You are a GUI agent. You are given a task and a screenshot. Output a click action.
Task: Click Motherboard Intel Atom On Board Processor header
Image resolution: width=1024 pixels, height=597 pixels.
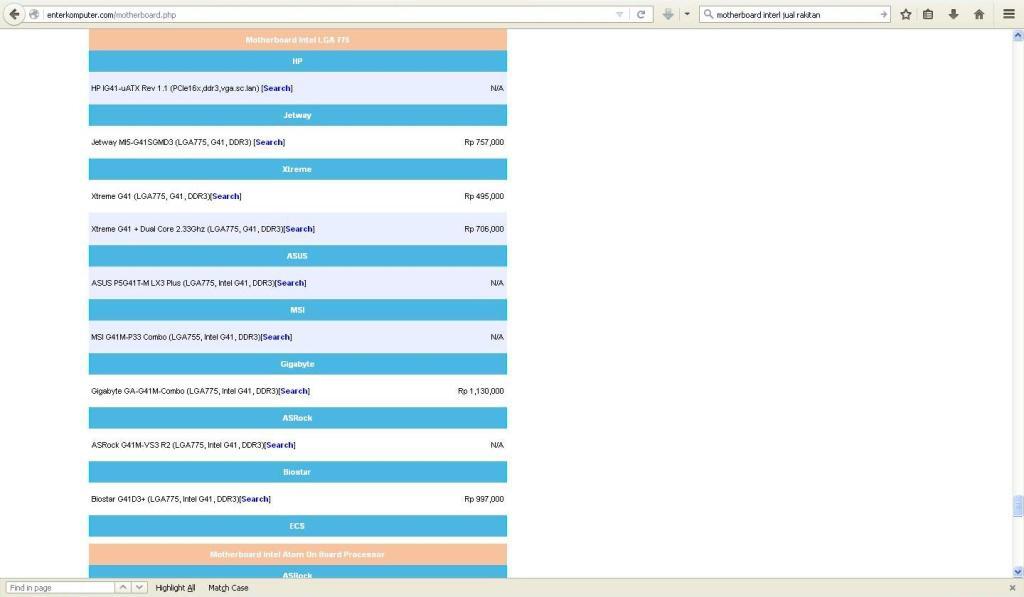[x=298, y=555]
